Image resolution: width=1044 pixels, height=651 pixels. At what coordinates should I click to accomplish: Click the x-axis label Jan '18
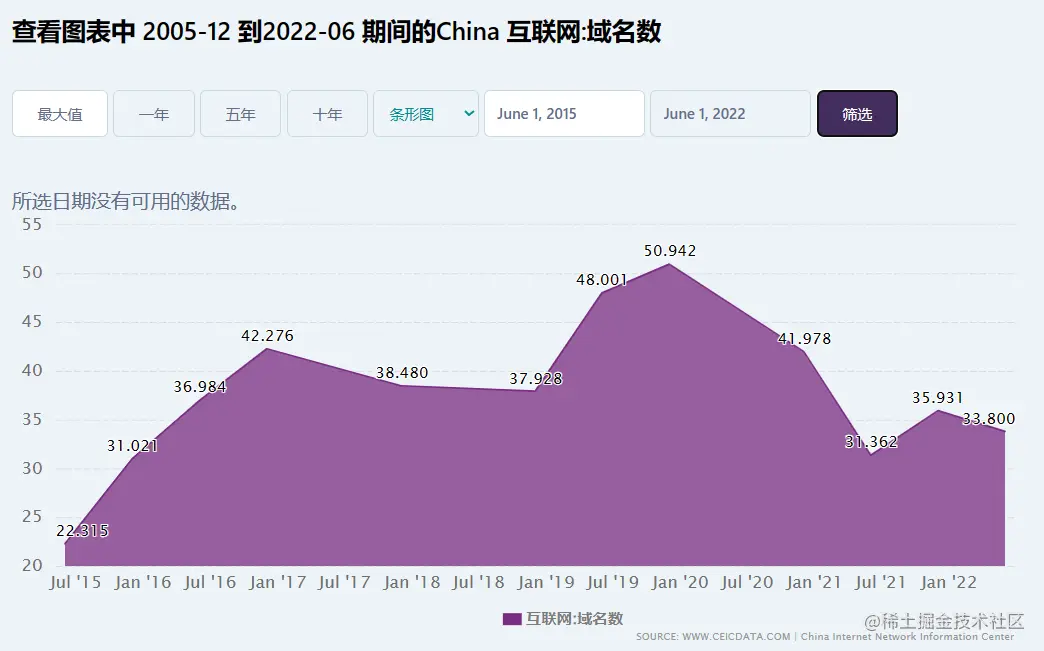click(411, 582)
